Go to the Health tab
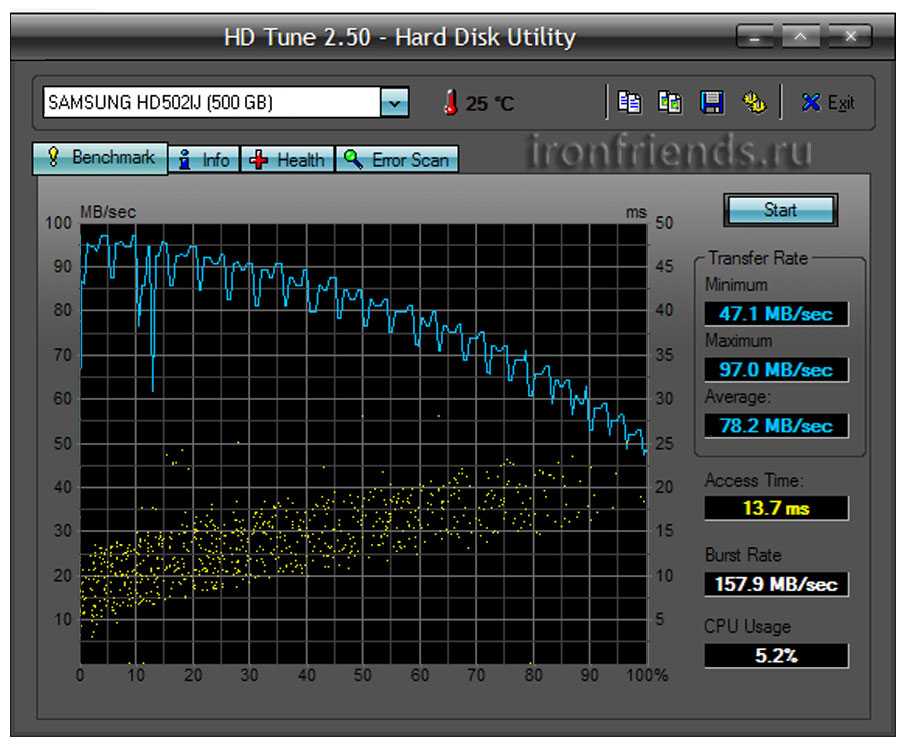The width and height of the screenshot is (906, 746). 288,159
